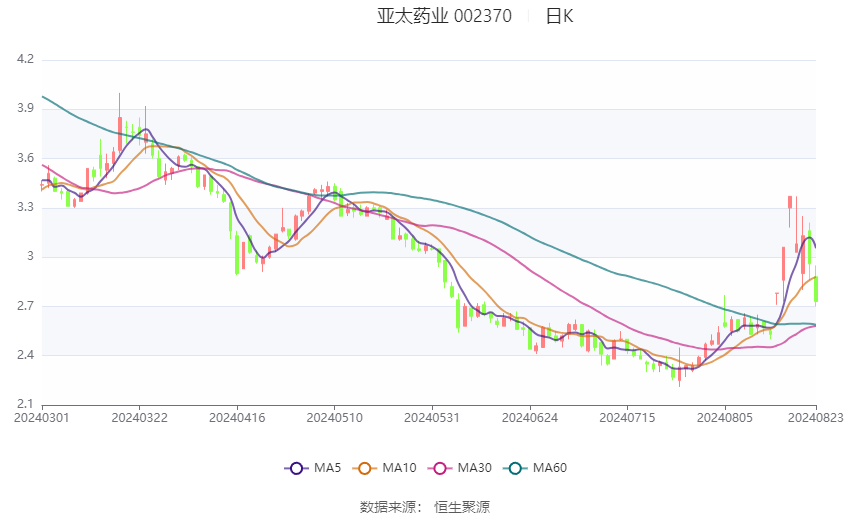
Task: Hide the MA10 line using its legend text
Action: (399, 467)
